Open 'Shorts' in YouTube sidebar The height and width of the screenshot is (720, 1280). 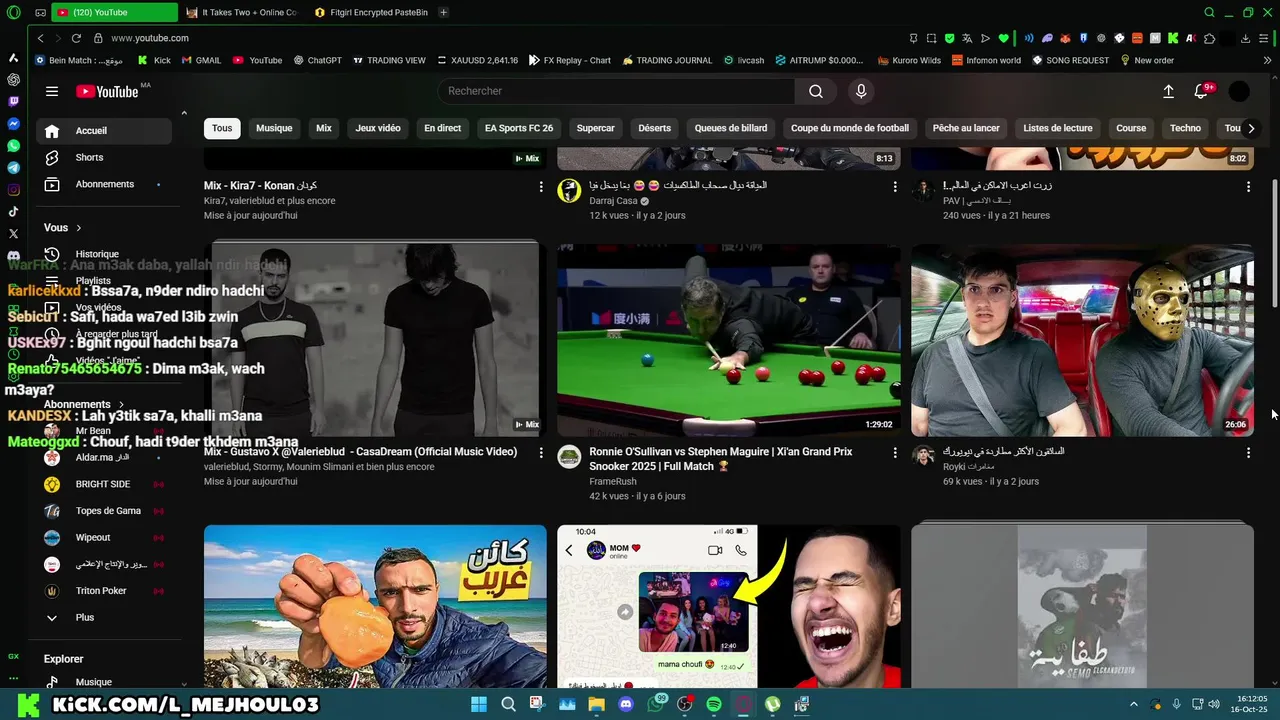pos(104,158)
